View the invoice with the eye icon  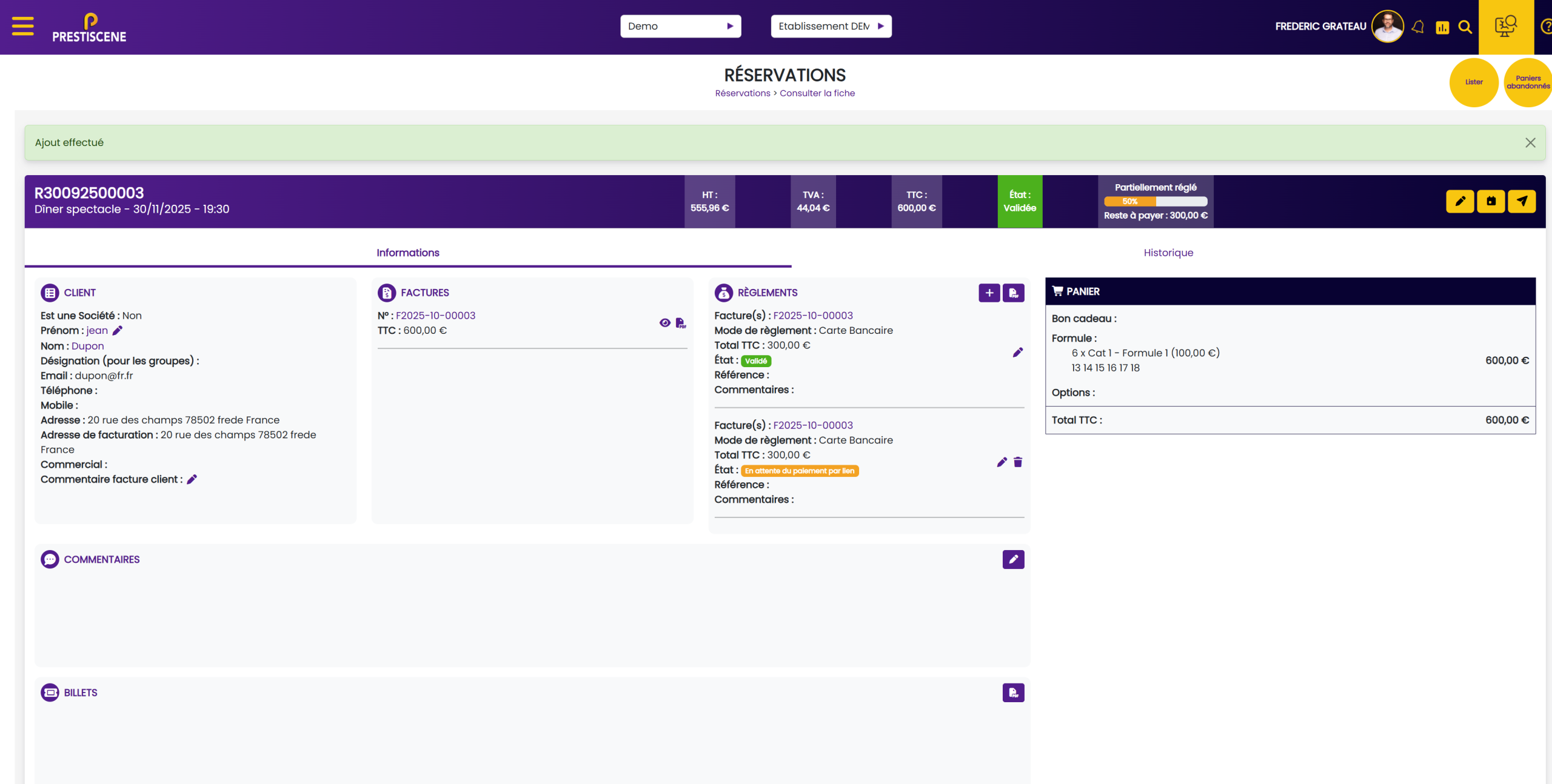click(664, 323)
